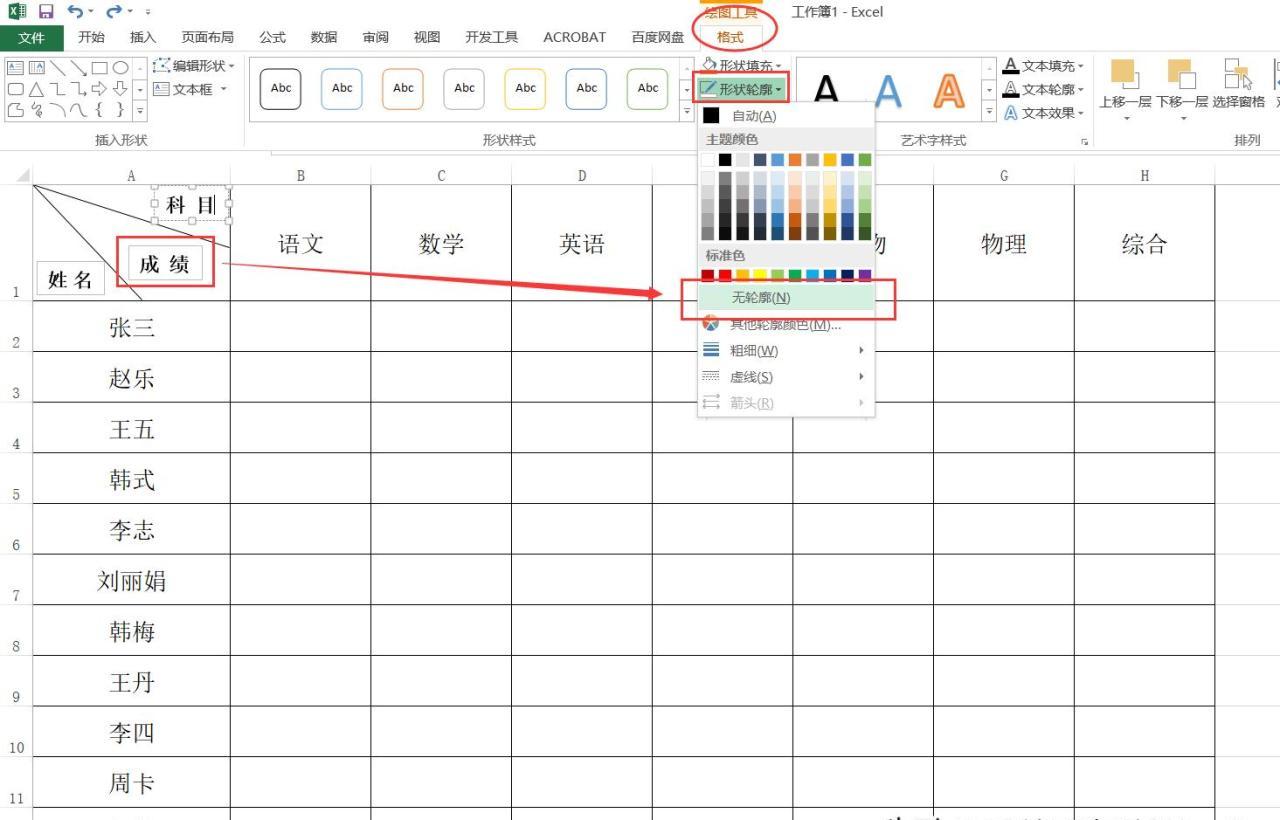This screenshot has height=820, width=1280.
Task: Apply the black outline Abc shape style
Action: click(x=281, y=88)
